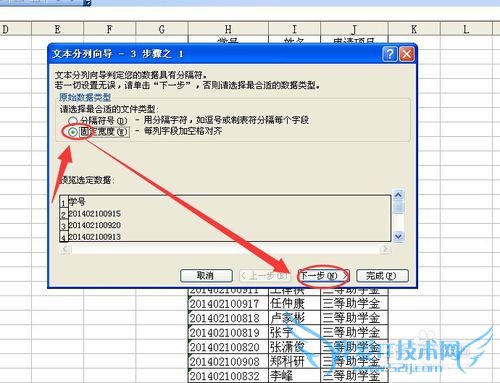Click cell containing 201402100820

(228, 347)
